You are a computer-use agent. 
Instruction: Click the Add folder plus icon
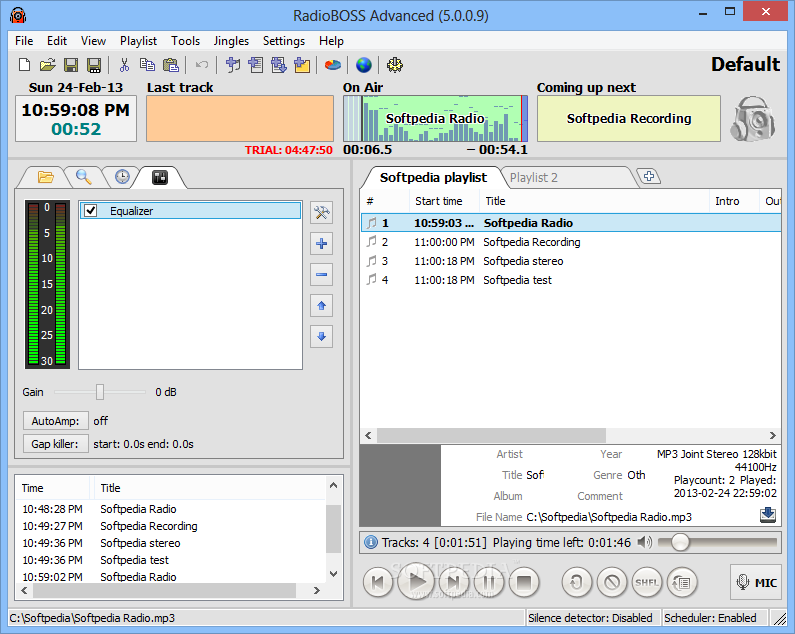[x=302, y=65]
